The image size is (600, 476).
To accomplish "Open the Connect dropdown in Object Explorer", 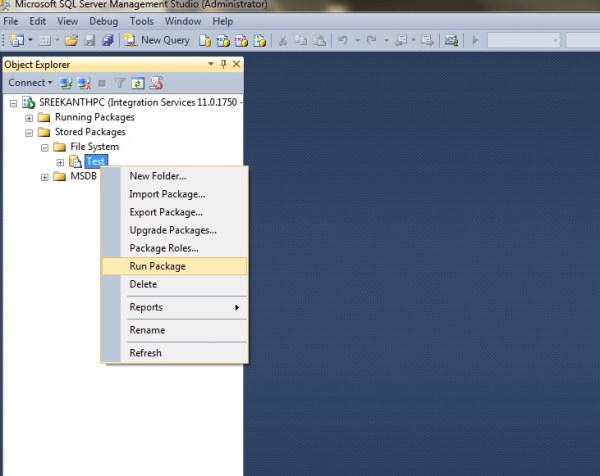I will 30,82.
